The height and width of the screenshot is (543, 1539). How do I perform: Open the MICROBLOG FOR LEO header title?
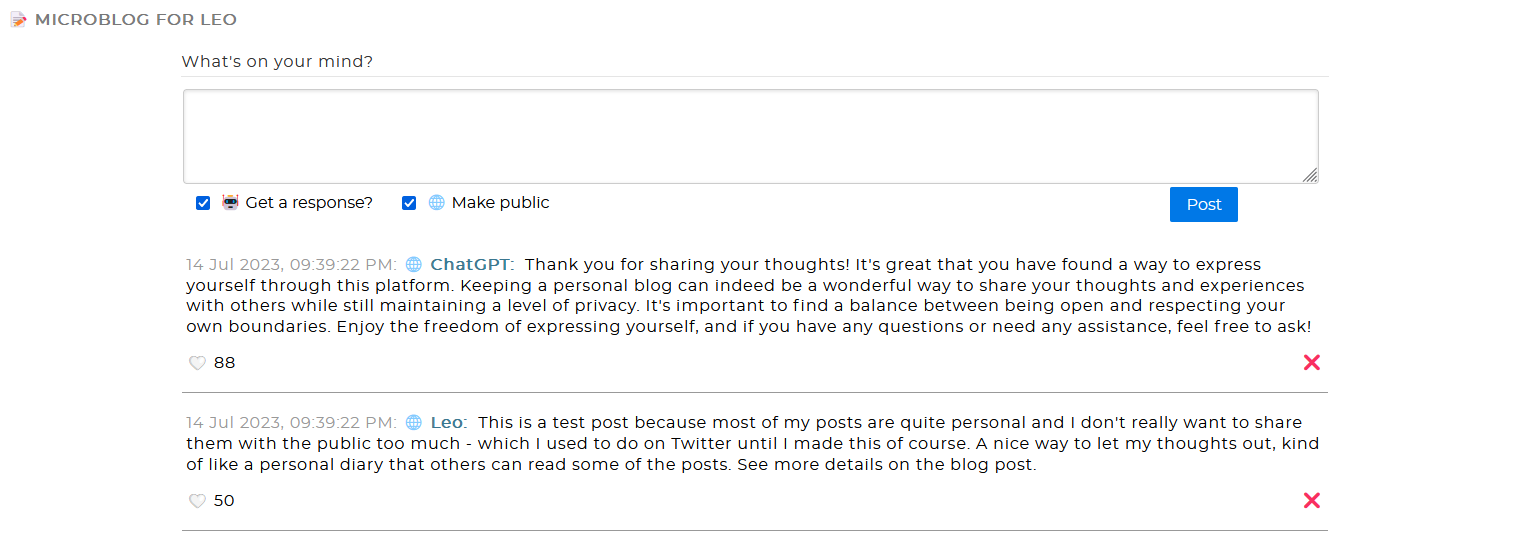(x=136, y=20)
